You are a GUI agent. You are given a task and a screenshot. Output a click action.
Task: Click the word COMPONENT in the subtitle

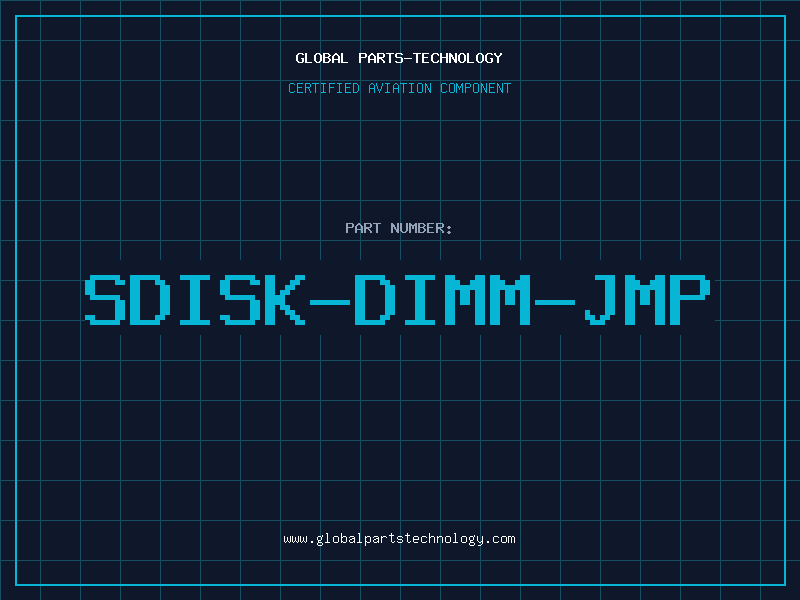click(x=476, y=88)
